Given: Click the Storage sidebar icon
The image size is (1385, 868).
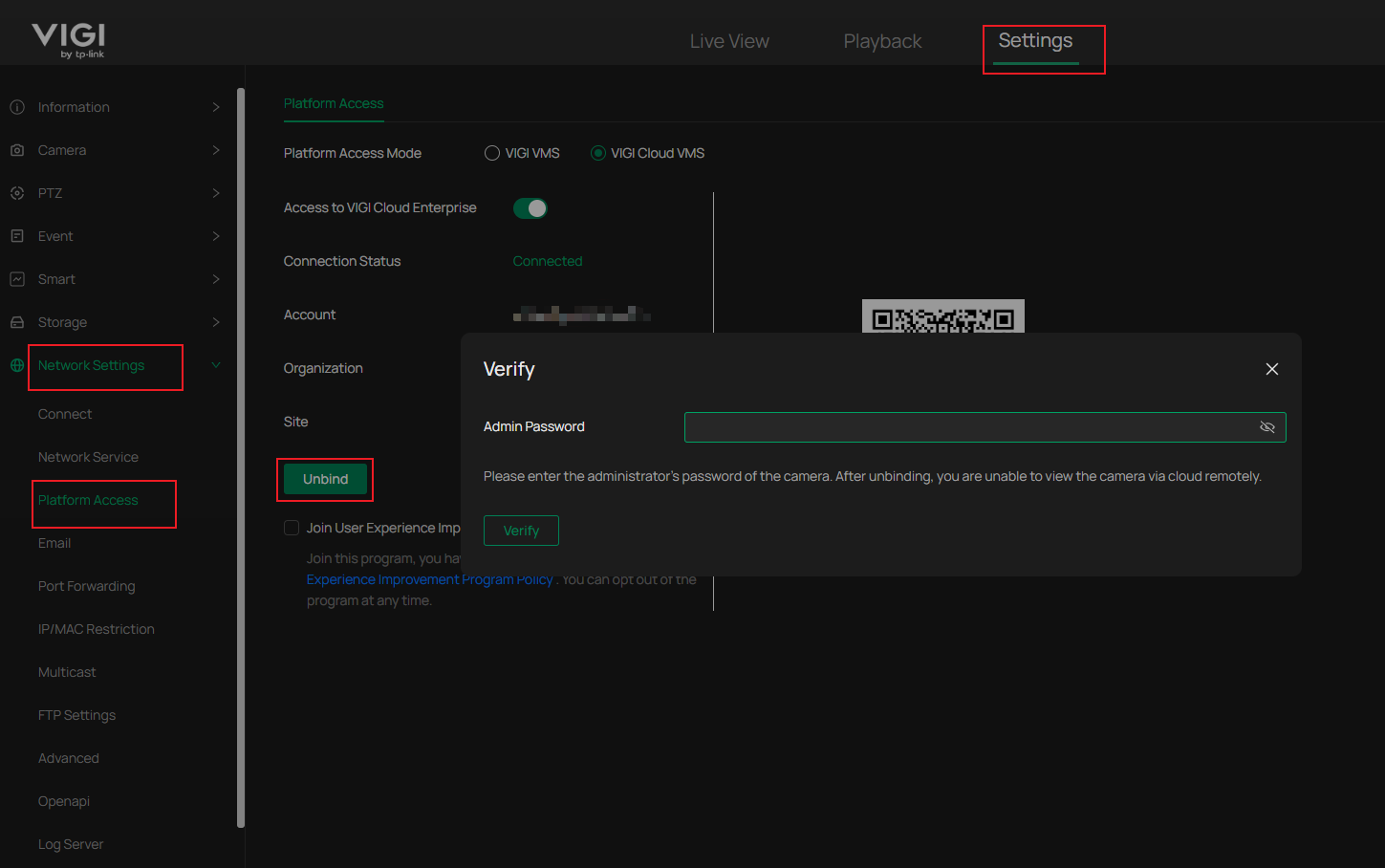Looking at the screenshot, I should coord(17,322).
